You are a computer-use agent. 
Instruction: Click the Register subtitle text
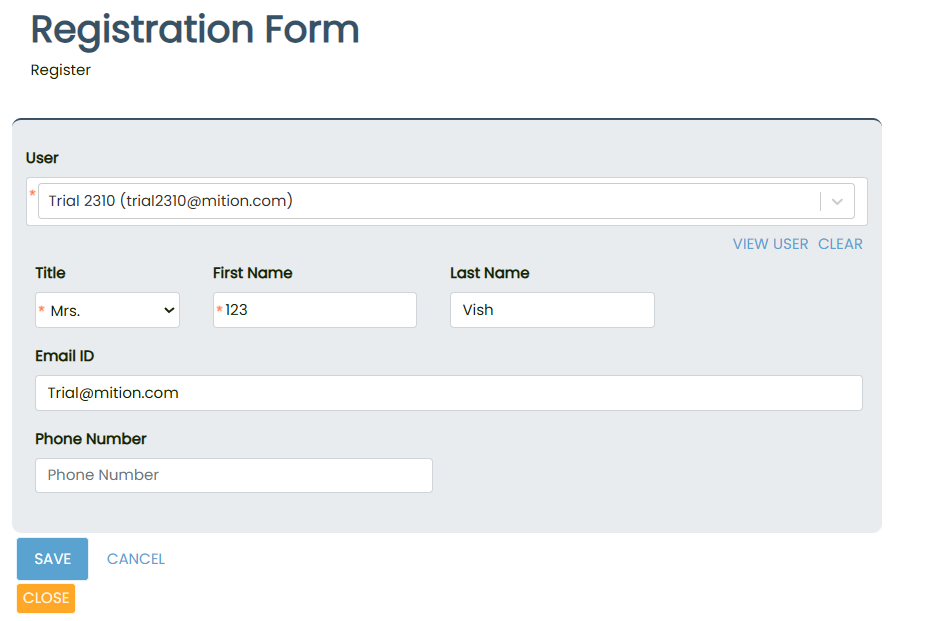coord(61,70)
